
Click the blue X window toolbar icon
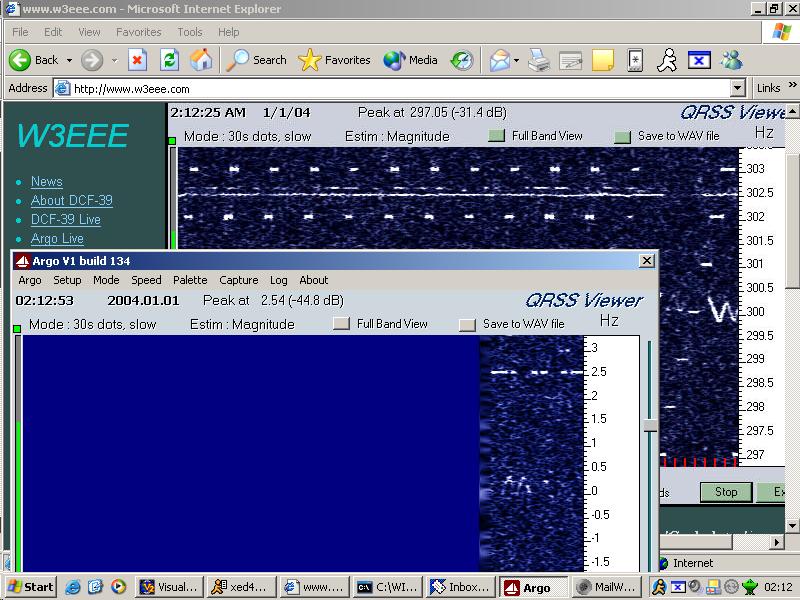pos(699,60)
